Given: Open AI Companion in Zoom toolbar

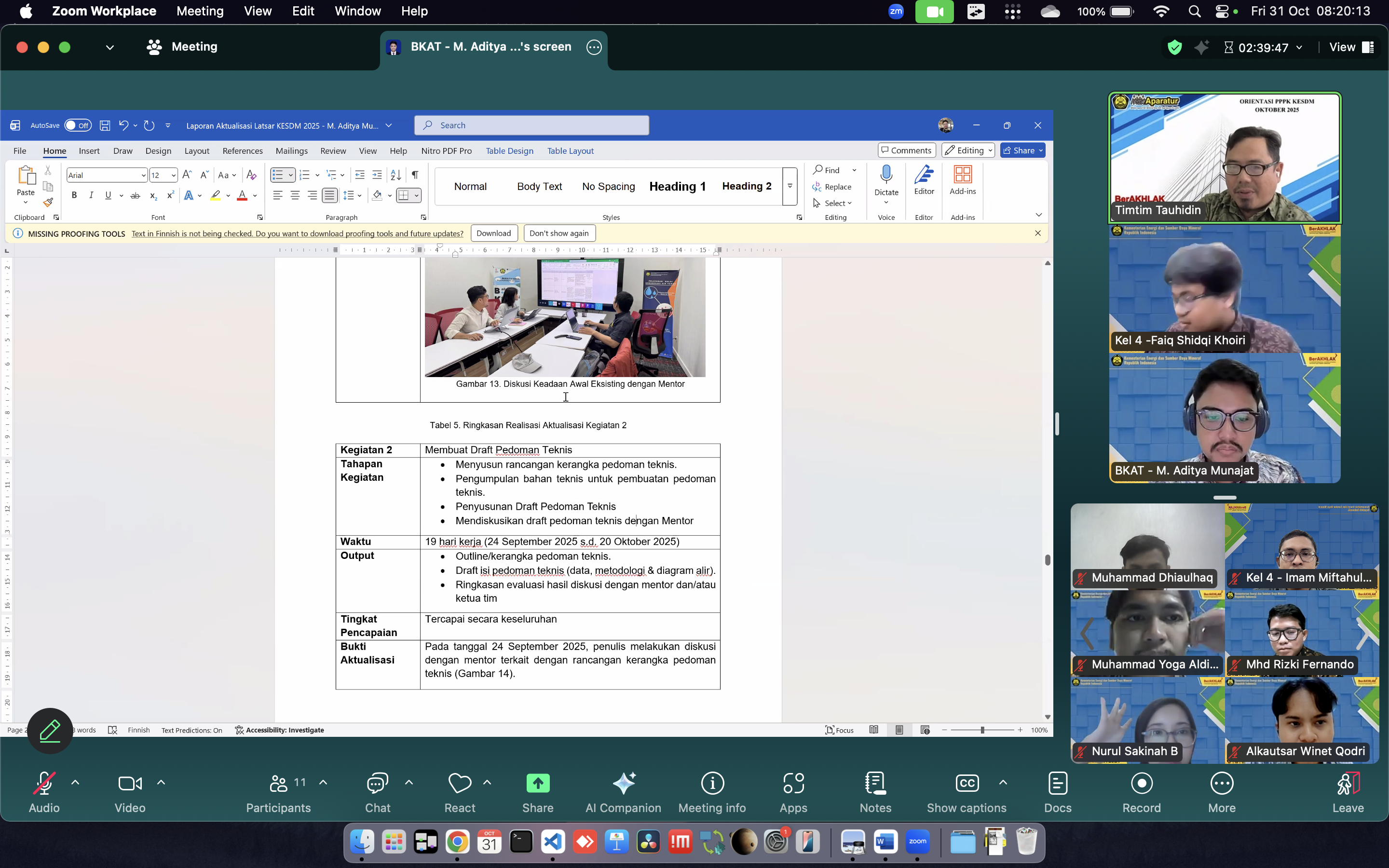Looking at the screenshot, I should 623,784.
